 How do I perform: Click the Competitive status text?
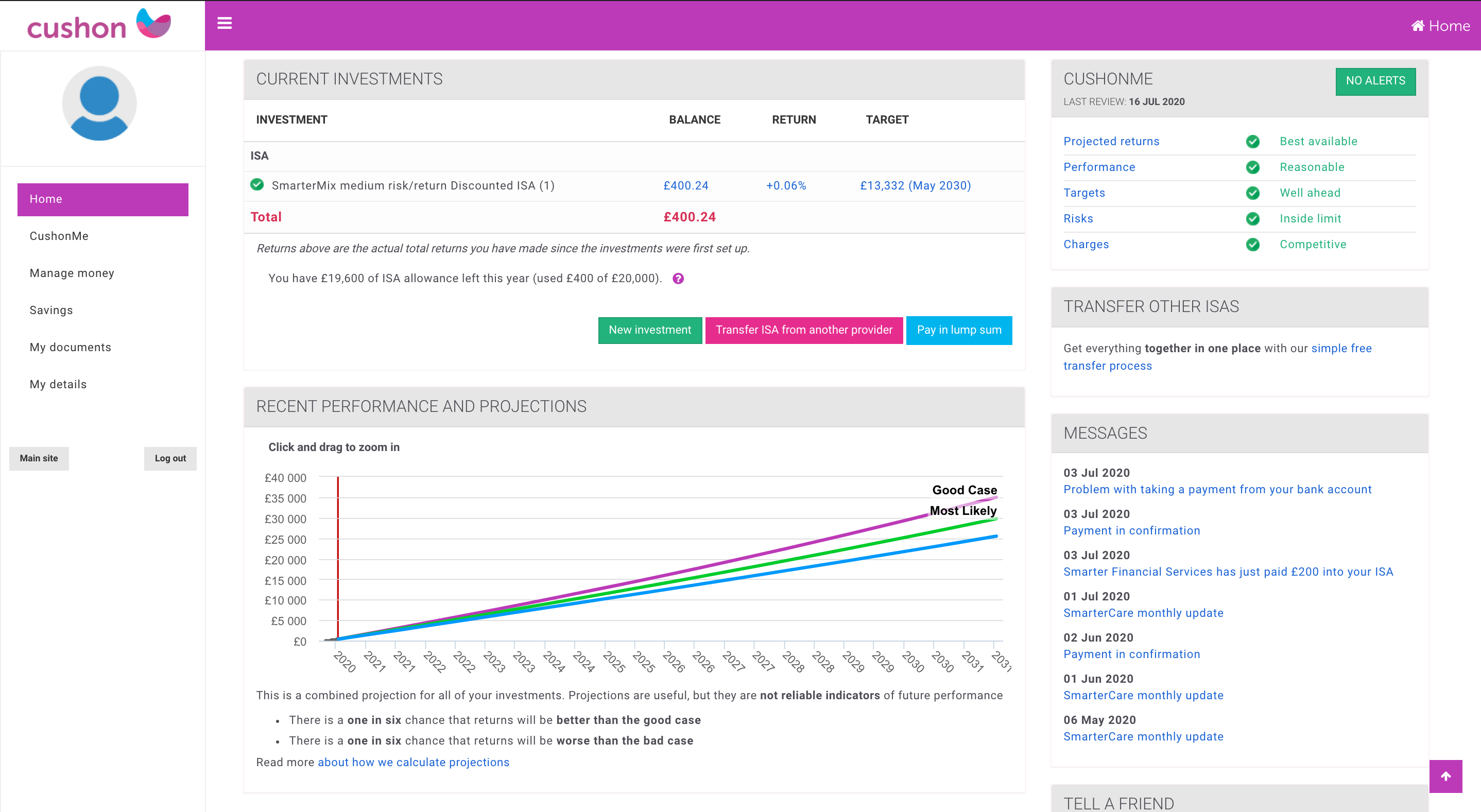(1313, 244)
